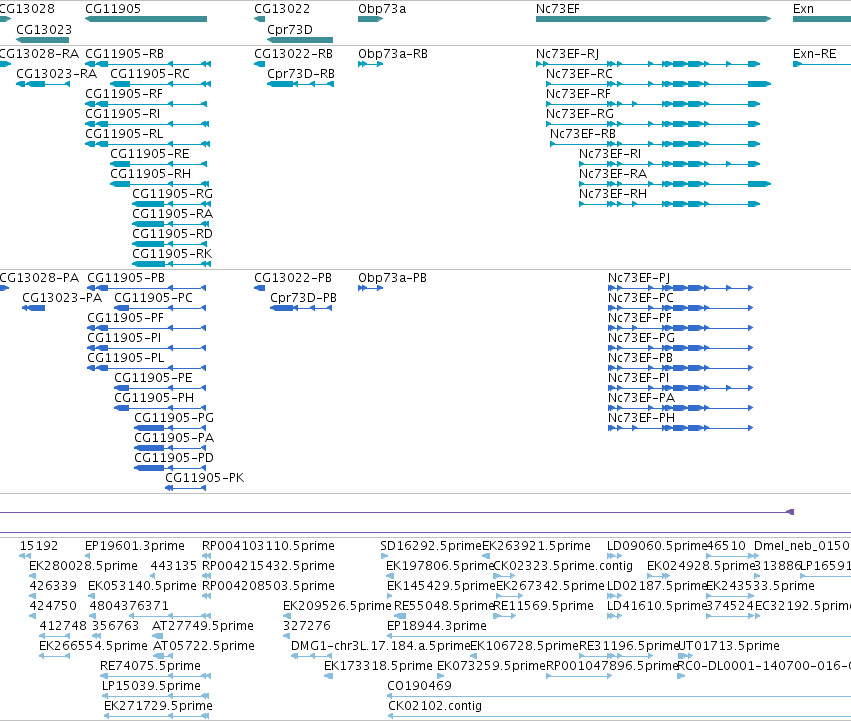Image resolution: width=851 pixels, height=721 pixels.
Task: Select transcript Nc73EF-RF
Action: coord(653,104)
